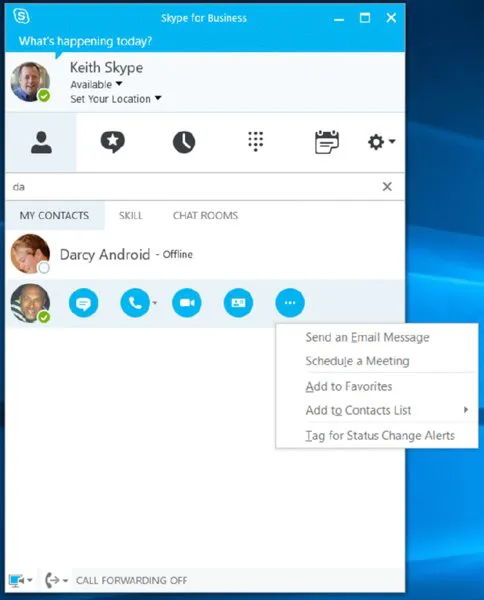Click the selected contact's profile photo
Screen dimensions: 484x600
click(30, 303)
